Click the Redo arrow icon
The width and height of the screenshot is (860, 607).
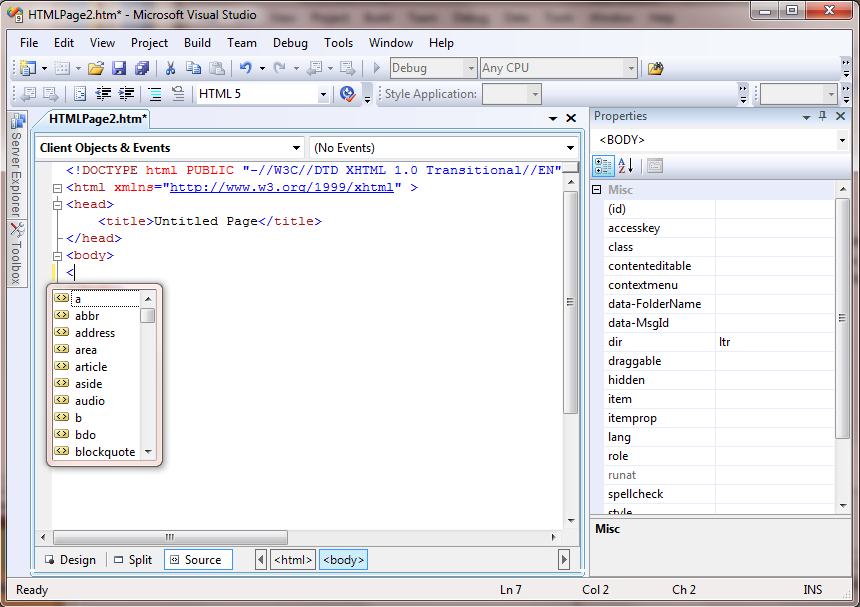tap(280, 68)
